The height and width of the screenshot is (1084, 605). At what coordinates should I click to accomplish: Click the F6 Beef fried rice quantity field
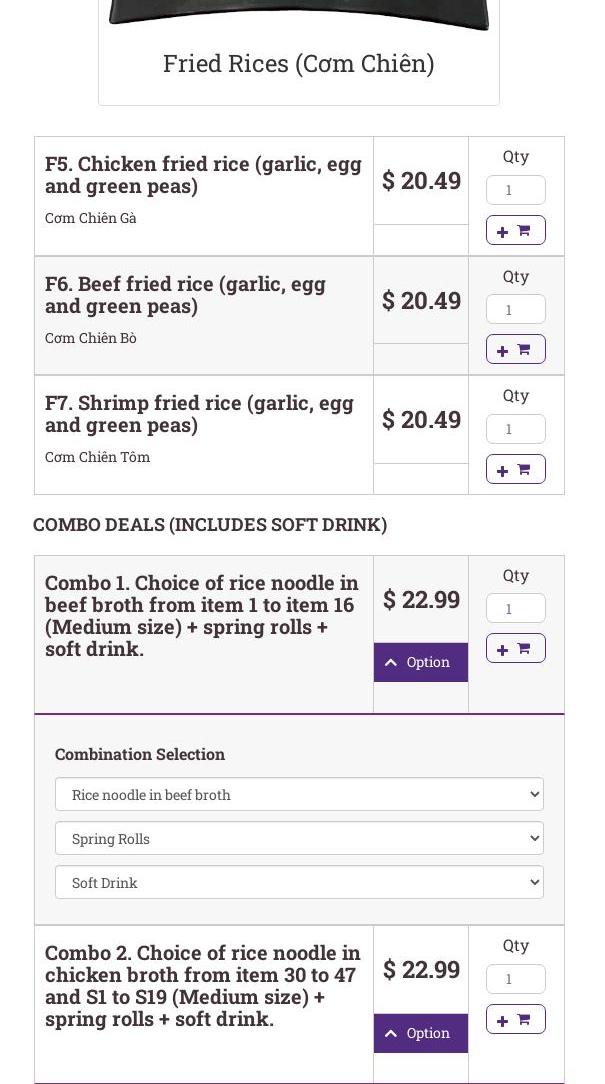(515, 309)
